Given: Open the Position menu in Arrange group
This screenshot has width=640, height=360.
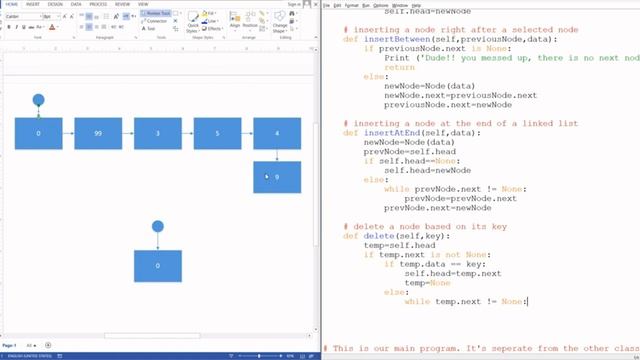Looking at the screenshot, I should (x=250, y=21).
